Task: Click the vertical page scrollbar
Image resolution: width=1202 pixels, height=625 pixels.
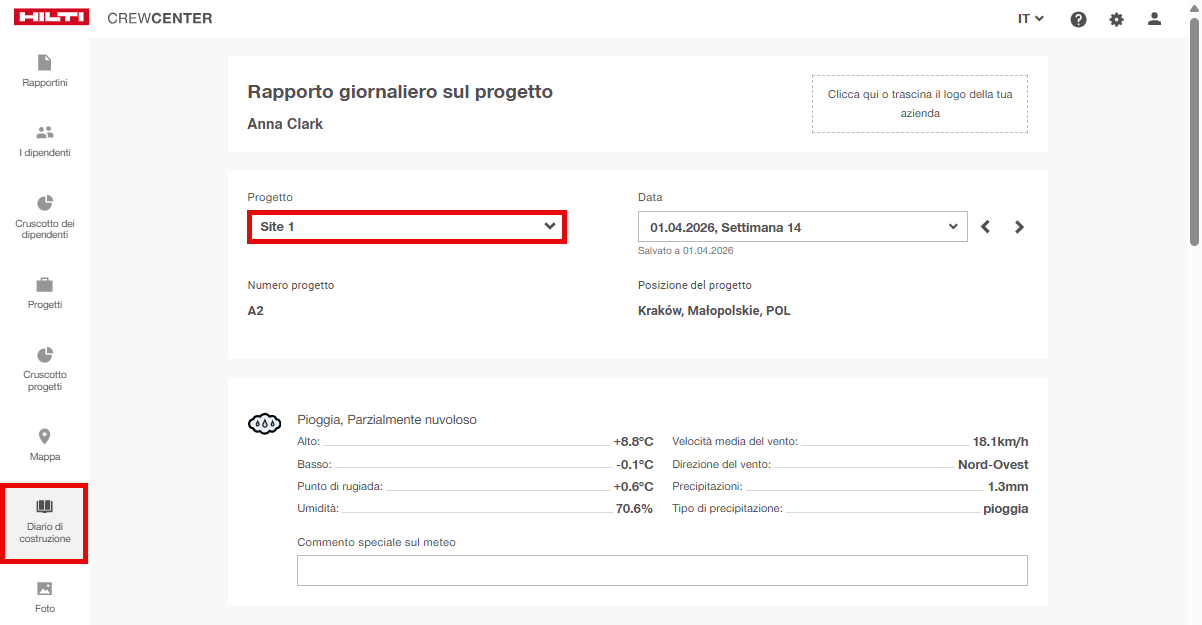Action: click(1194, 140)
